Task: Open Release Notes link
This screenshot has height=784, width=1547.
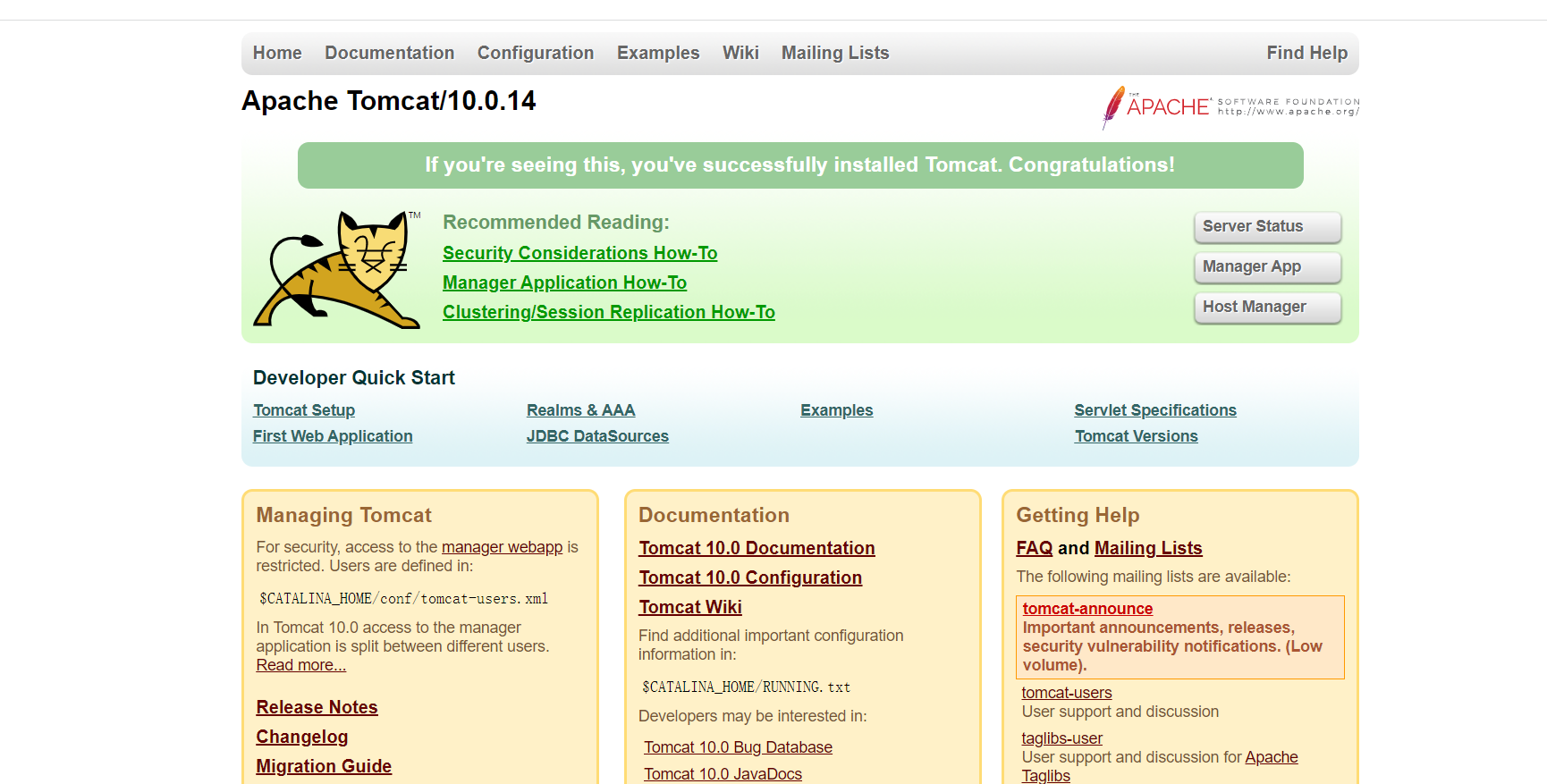Action: (317, 707)
